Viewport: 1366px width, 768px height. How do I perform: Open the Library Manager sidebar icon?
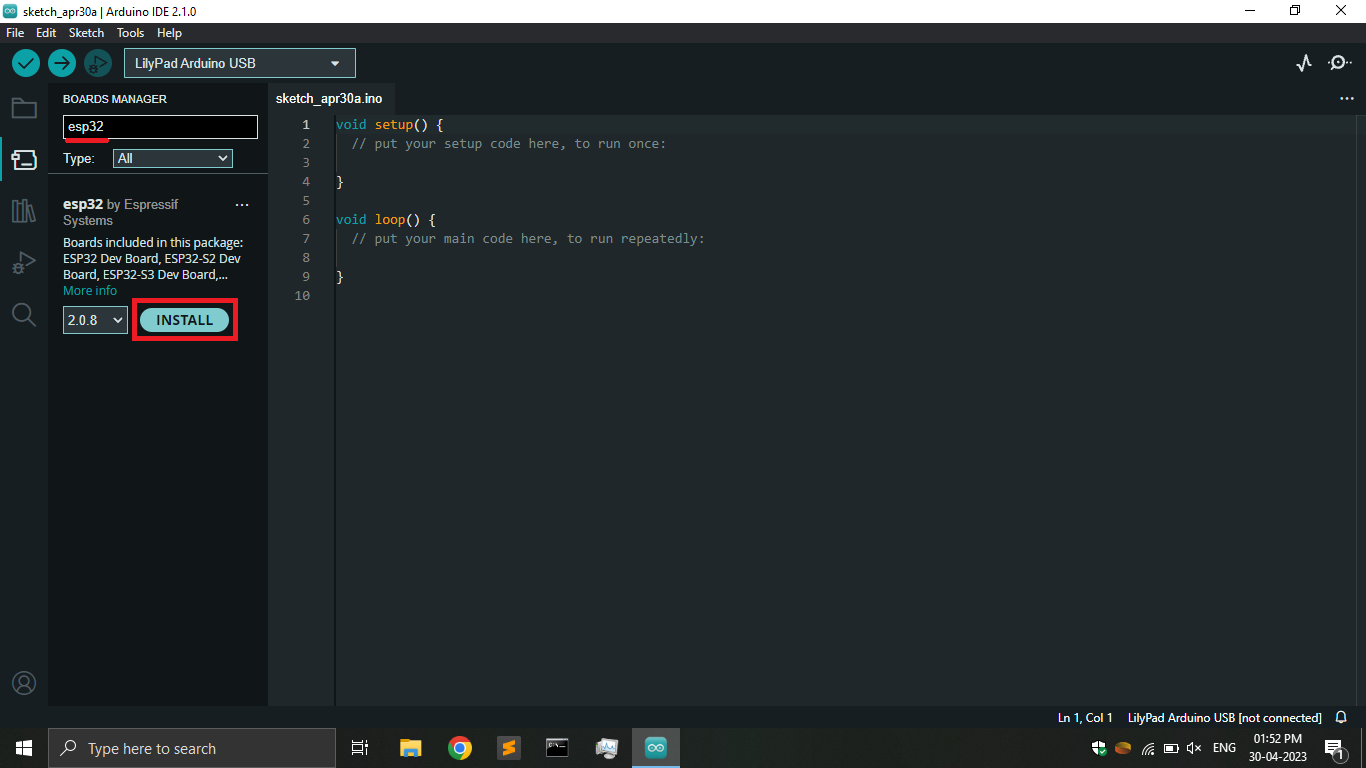click(x=24, y=211)
